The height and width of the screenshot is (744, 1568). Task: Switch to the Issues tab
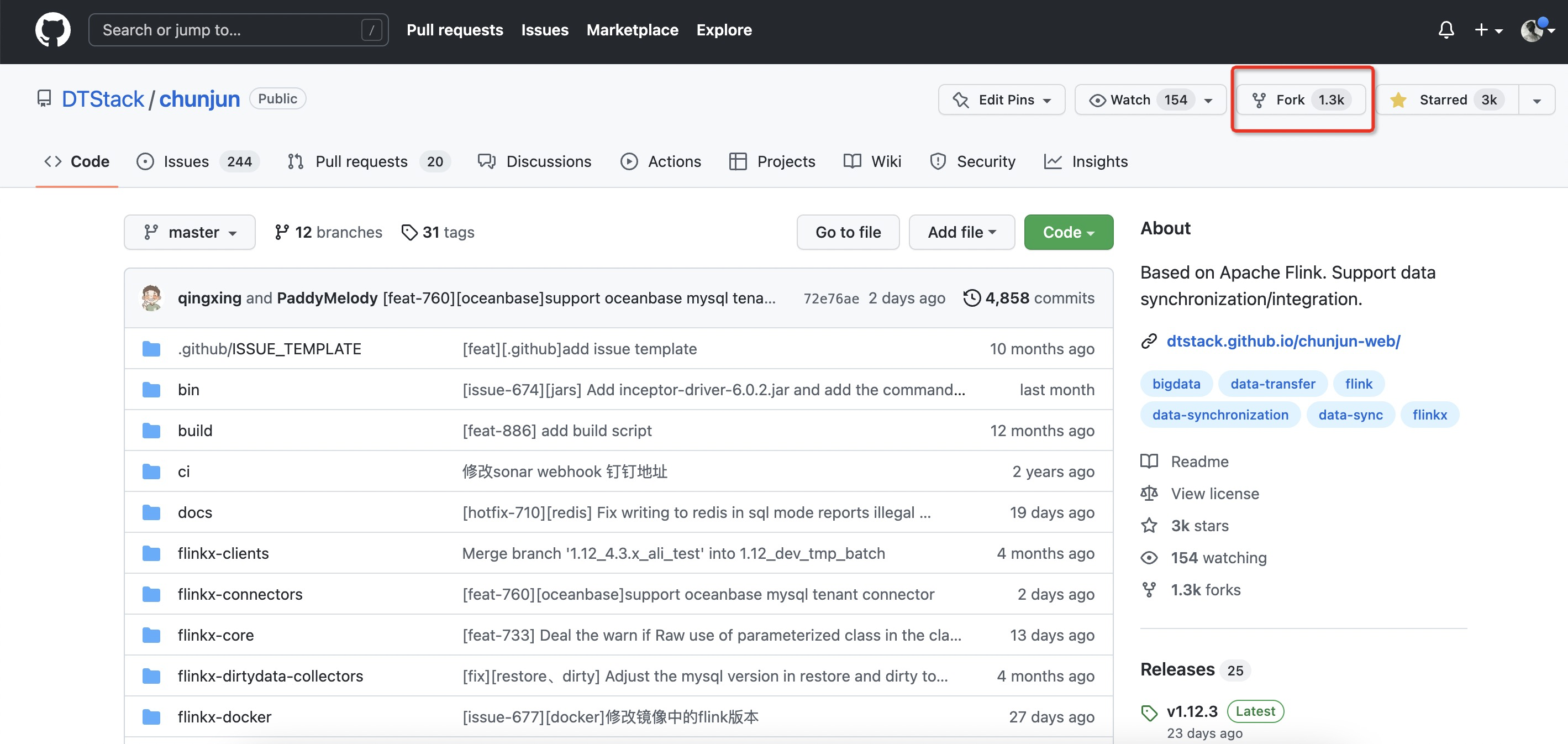pos(186,161)
